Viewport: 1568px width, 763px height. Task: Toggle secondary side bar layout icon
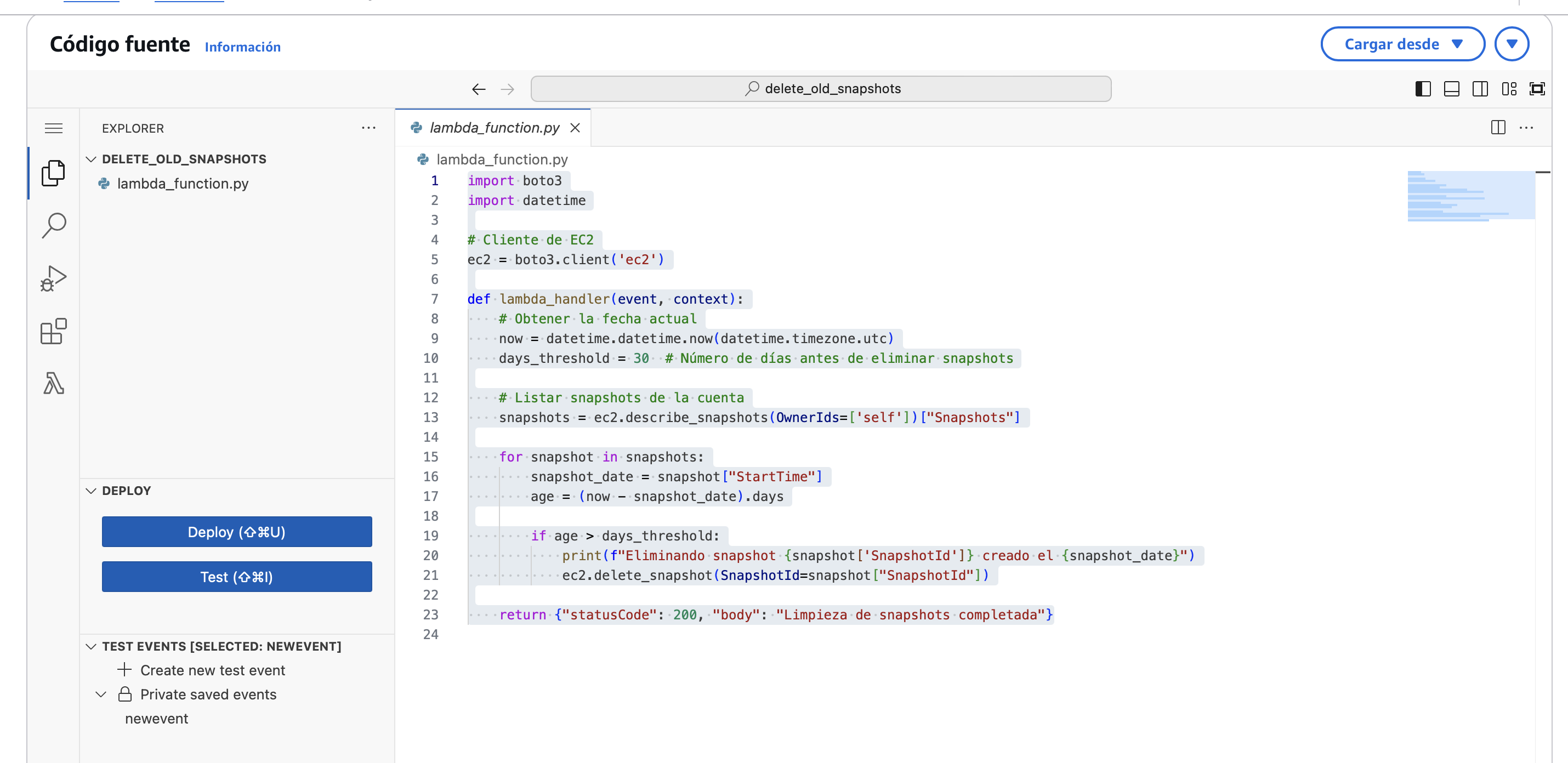[x=1480, y=89]
